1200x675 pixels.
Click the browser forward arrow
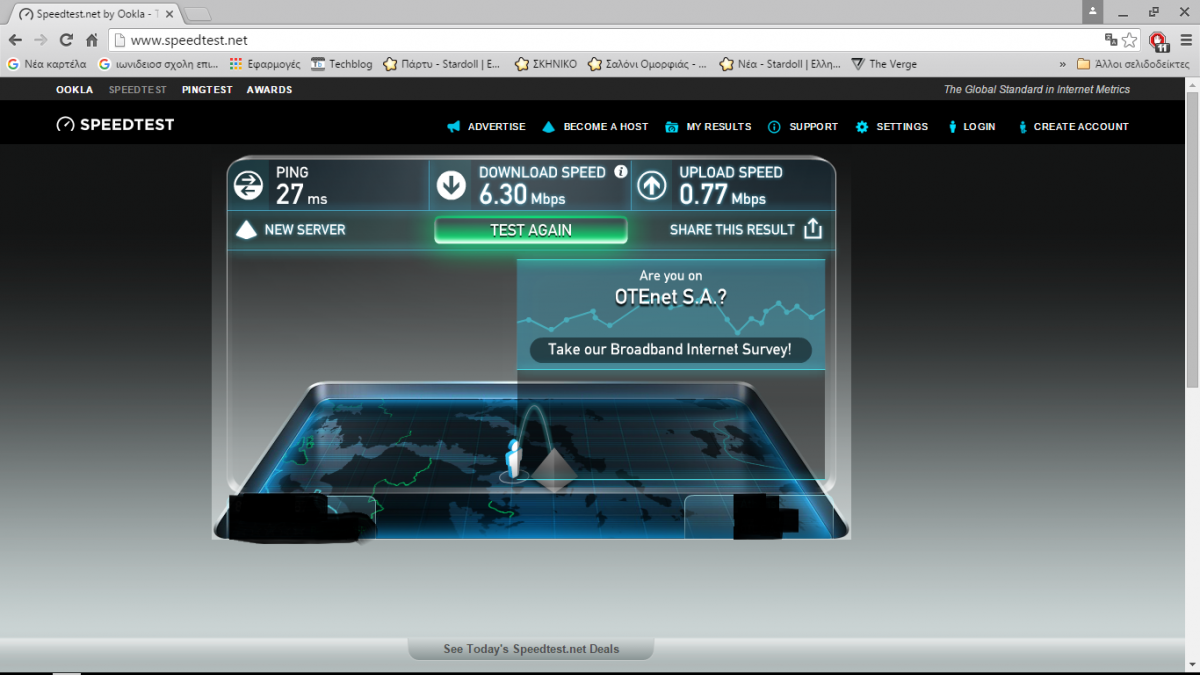(x=41, y=40)
